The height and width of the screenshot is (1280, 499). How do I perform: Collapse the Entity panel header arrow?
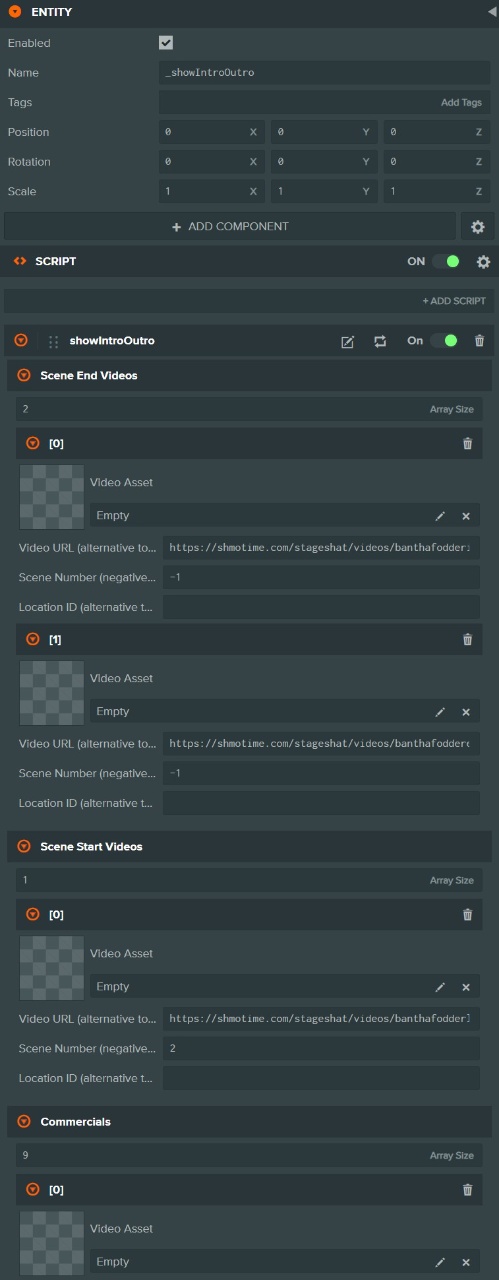pos(15,12)
